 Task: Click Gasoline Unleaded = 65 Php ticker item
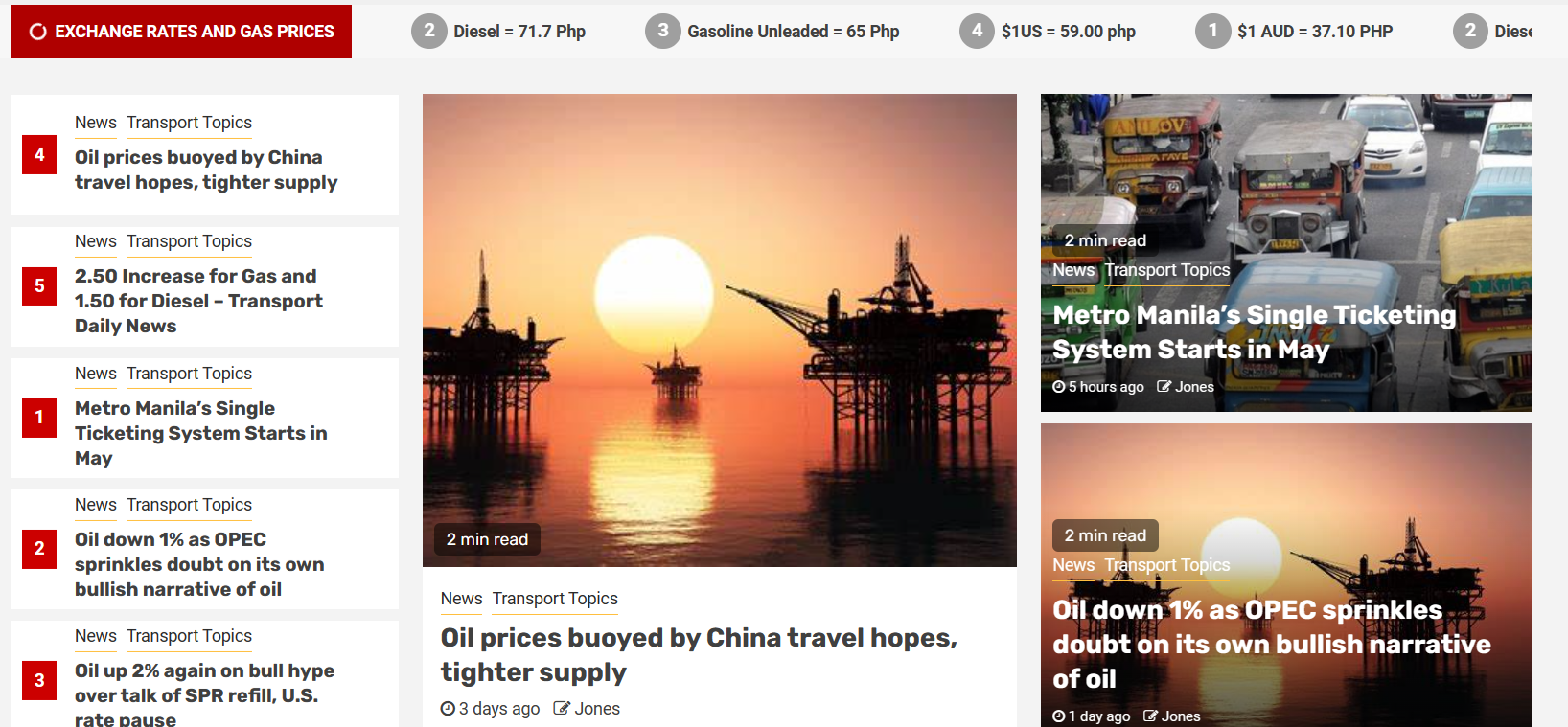[794, 32]
